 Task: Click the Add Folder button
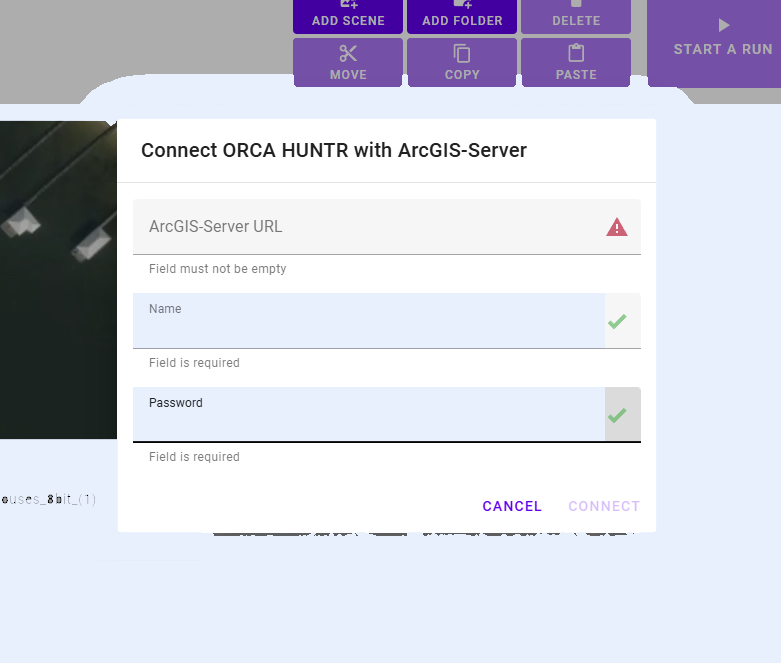[x=462, y=16]
